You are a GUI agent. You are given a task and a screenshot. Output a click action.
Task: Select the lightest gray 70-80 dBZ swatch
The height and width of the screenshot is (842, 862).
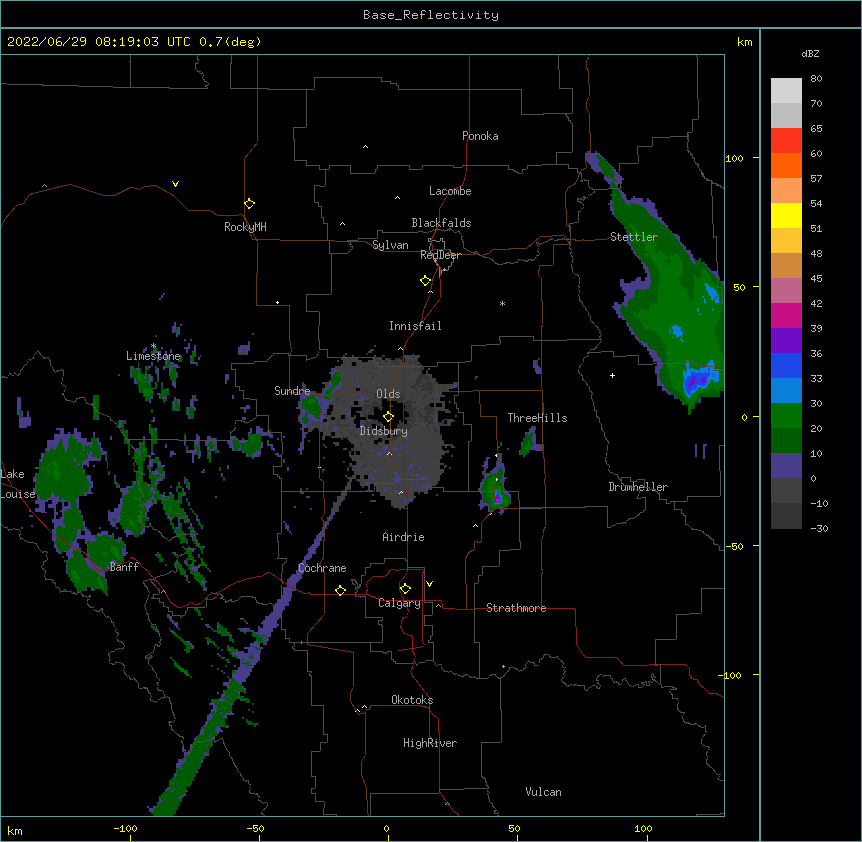tap(786, 91)
